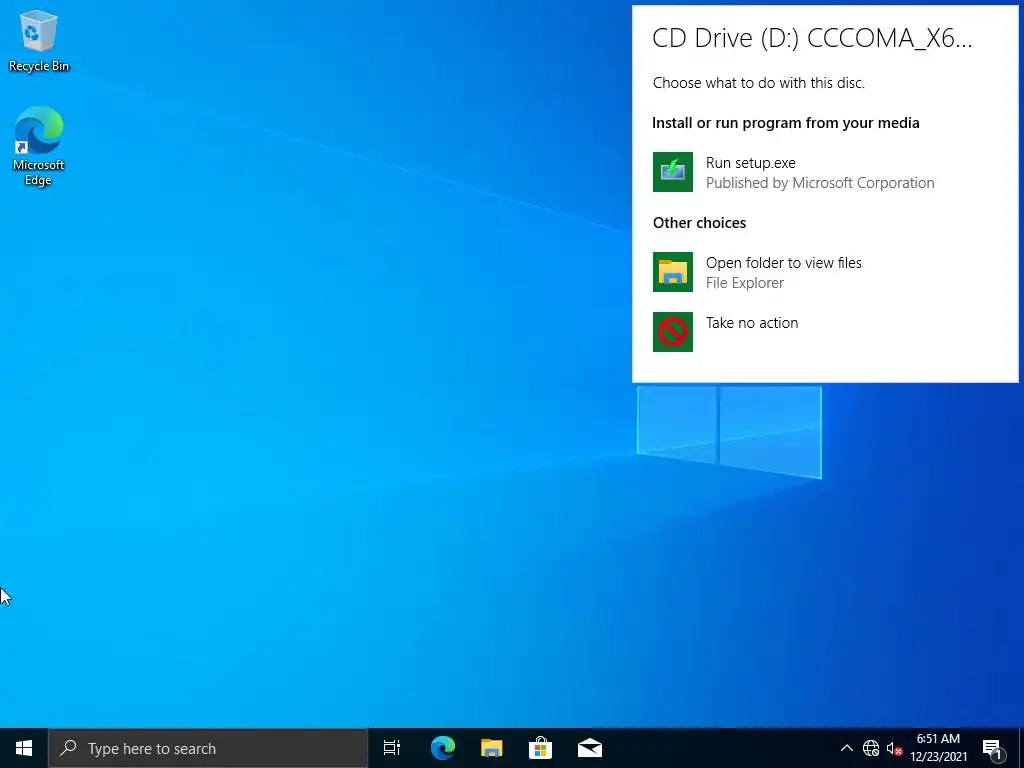The image size is (1024, 768).
Task: Show hidden system tray icons
Action: (x=846, y=748)
